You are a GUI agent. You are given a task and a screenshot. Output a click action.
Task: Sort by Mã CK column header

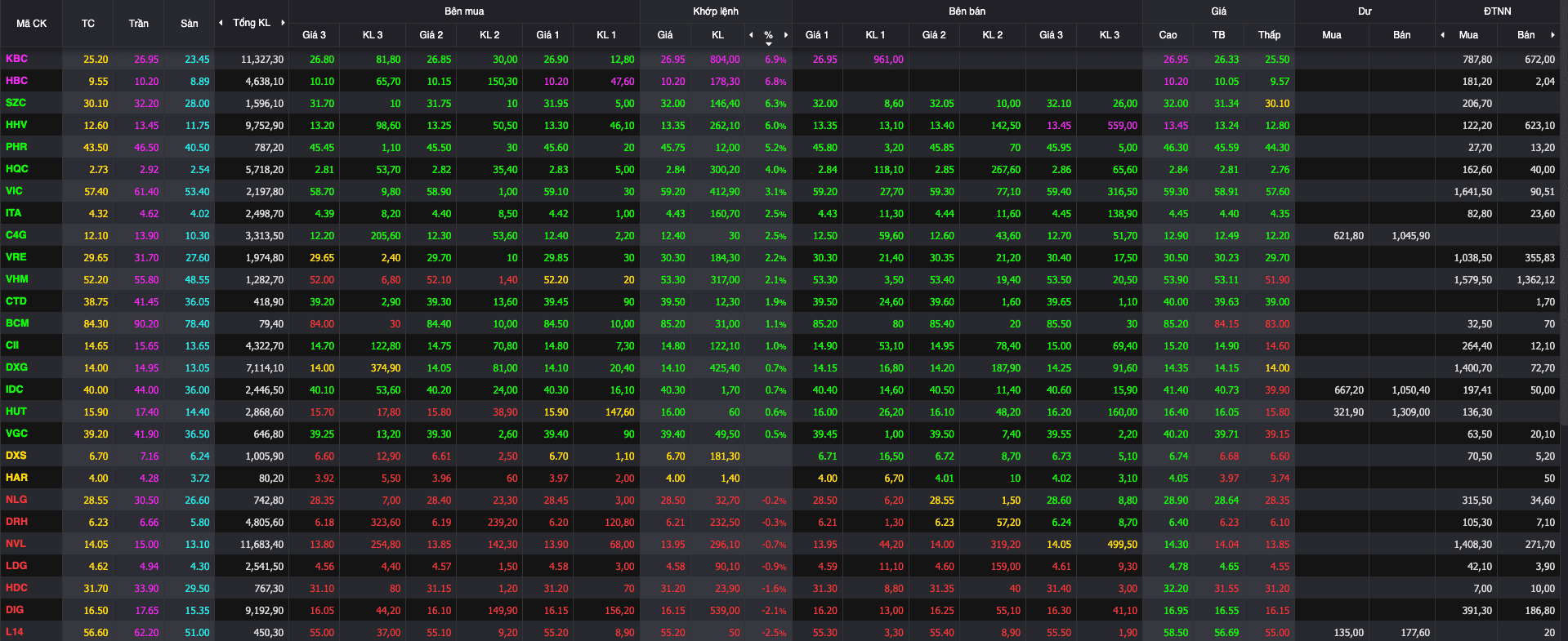(31, 24)
